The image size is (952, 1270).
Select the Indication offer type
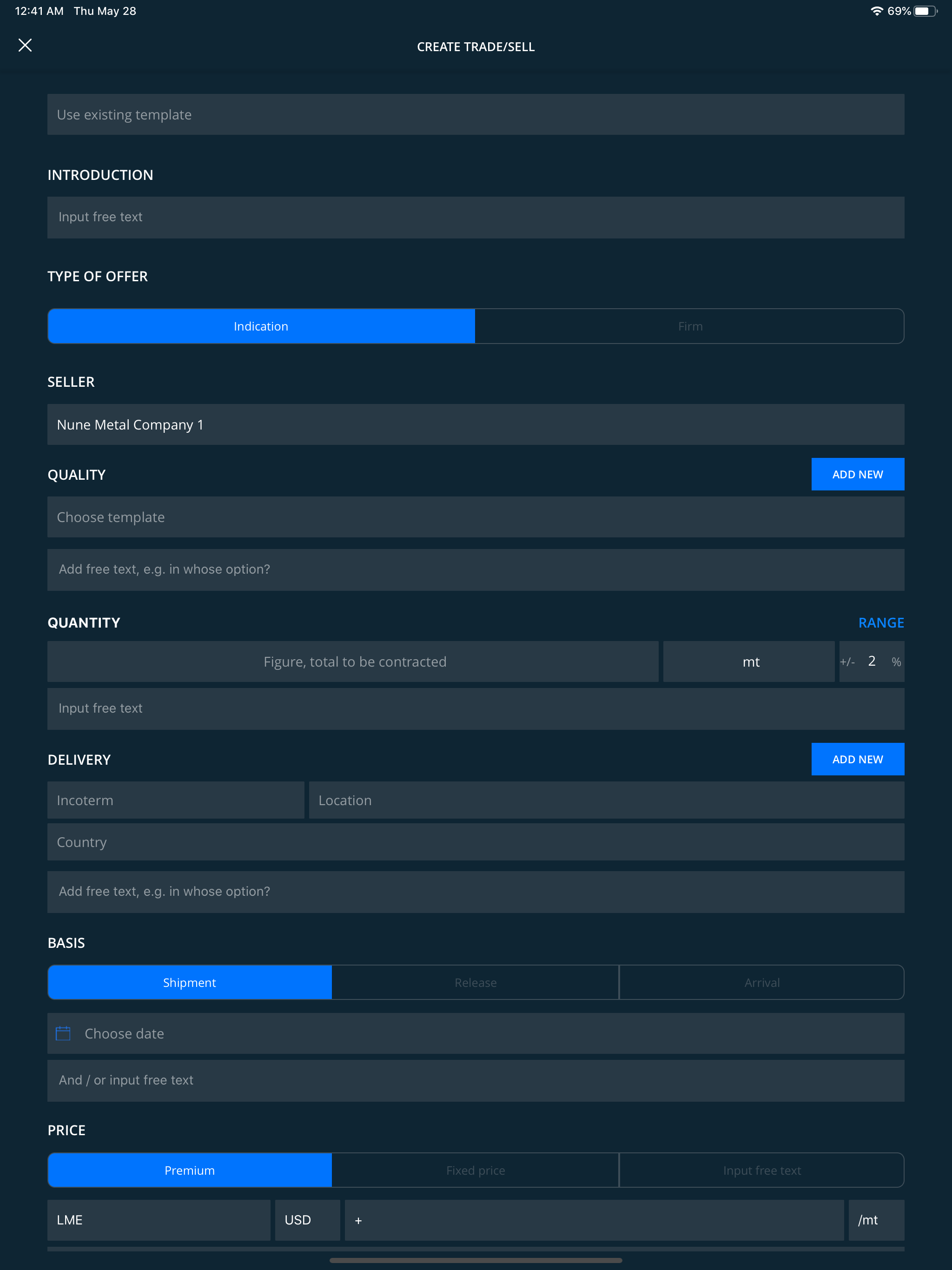click(261, 326)
